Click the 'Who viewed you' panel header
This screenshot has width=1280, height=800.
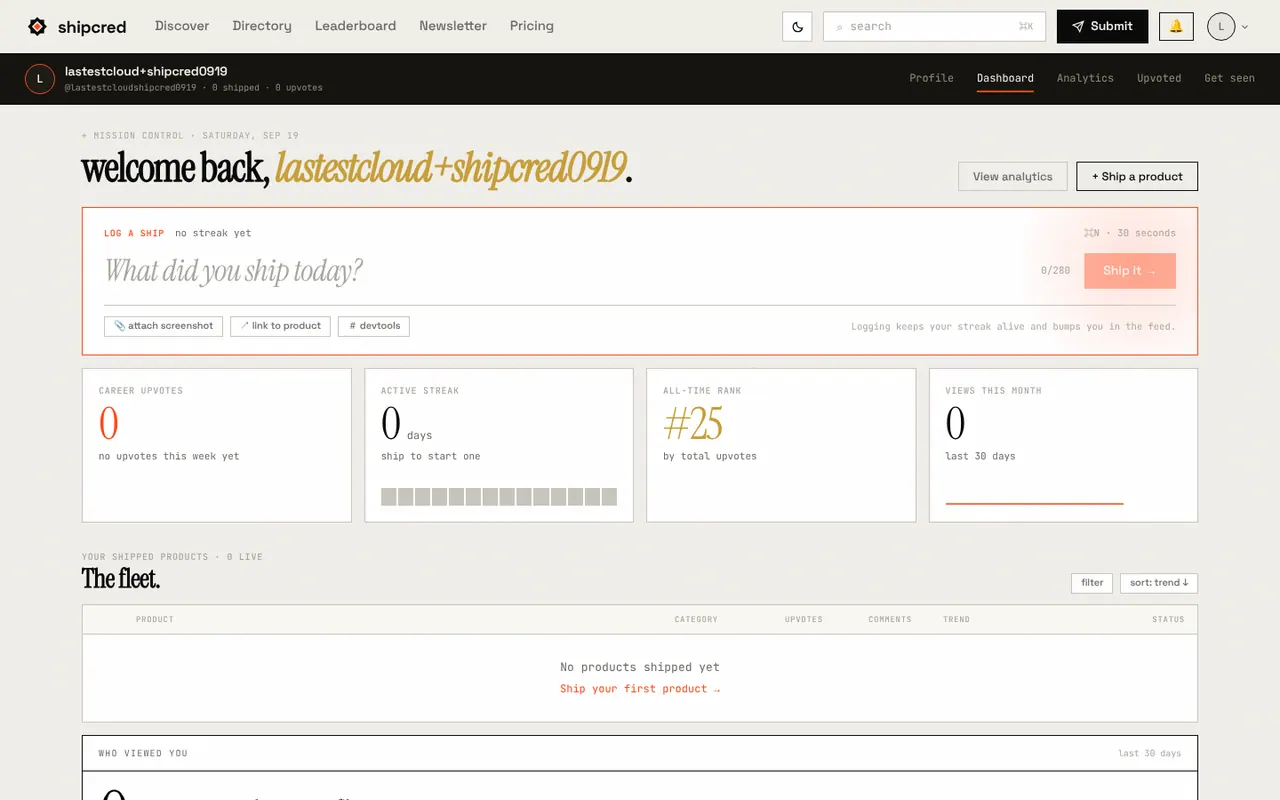click(x=640, y=753)
